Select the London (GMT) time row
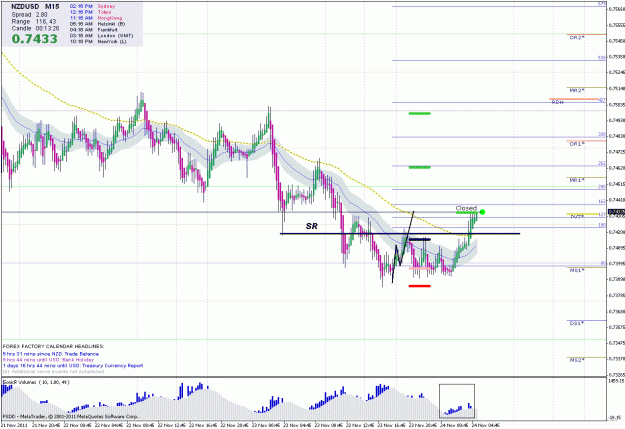The height and width of the screenshot is (429, 625). click(101, 35)
